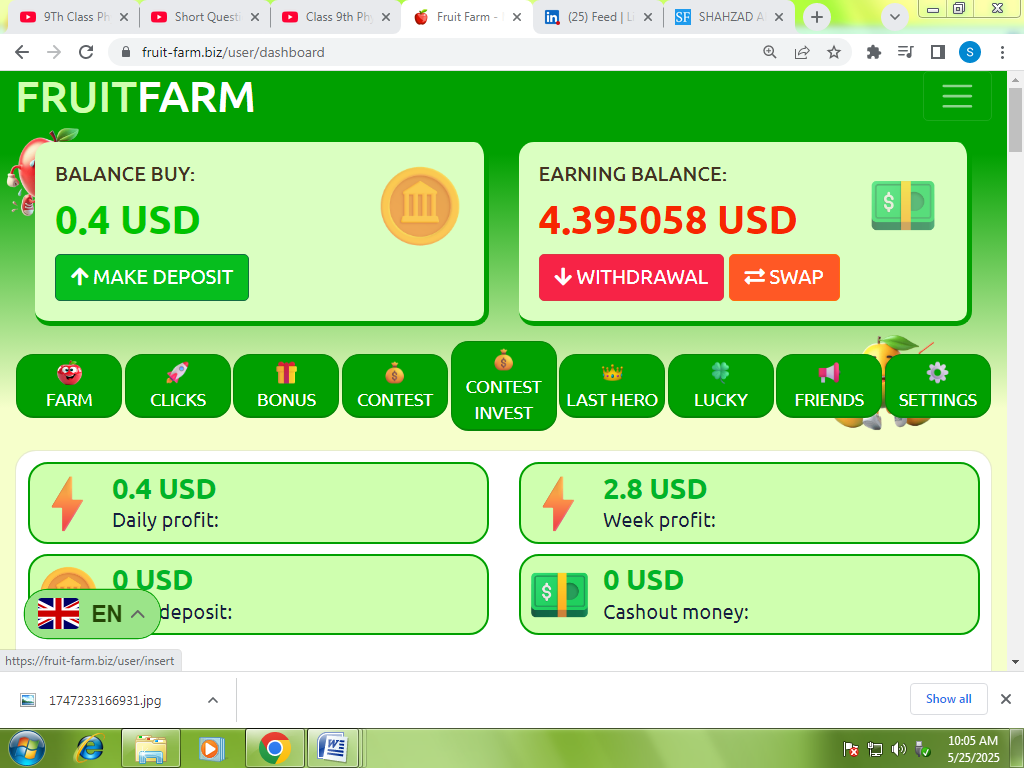Screen dimensions: 1024x768
Task: Open the LUCKY clover section
Action: tap(720, 386)
